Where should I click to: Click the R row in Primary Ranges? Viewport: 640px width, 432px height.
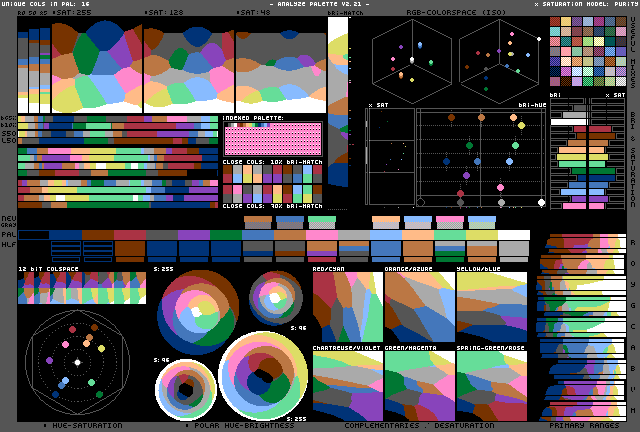pyautogui.click(x=584, y=242)
